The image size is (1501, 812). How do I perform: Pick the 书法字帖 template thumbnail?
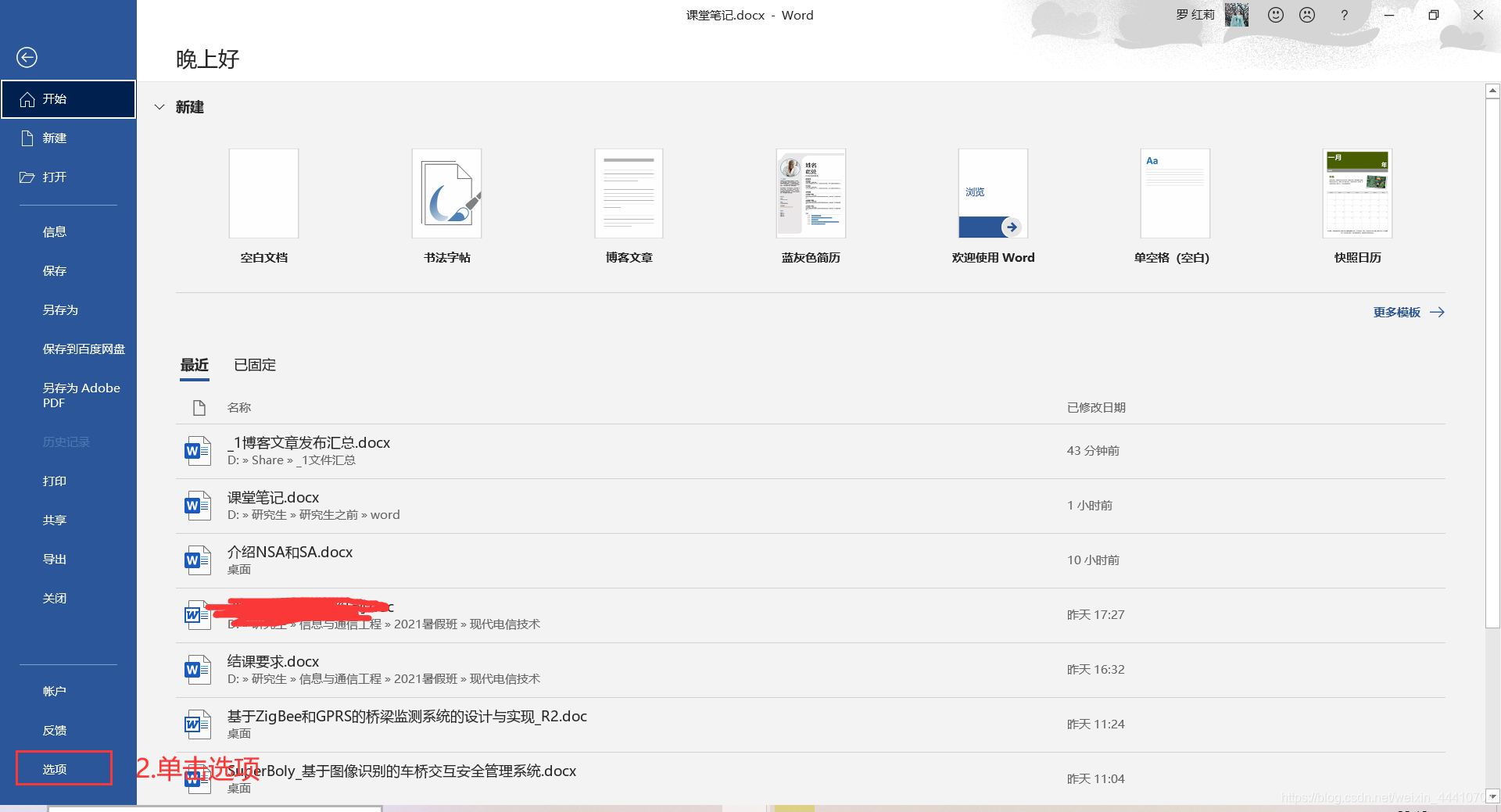click(446, 193)
